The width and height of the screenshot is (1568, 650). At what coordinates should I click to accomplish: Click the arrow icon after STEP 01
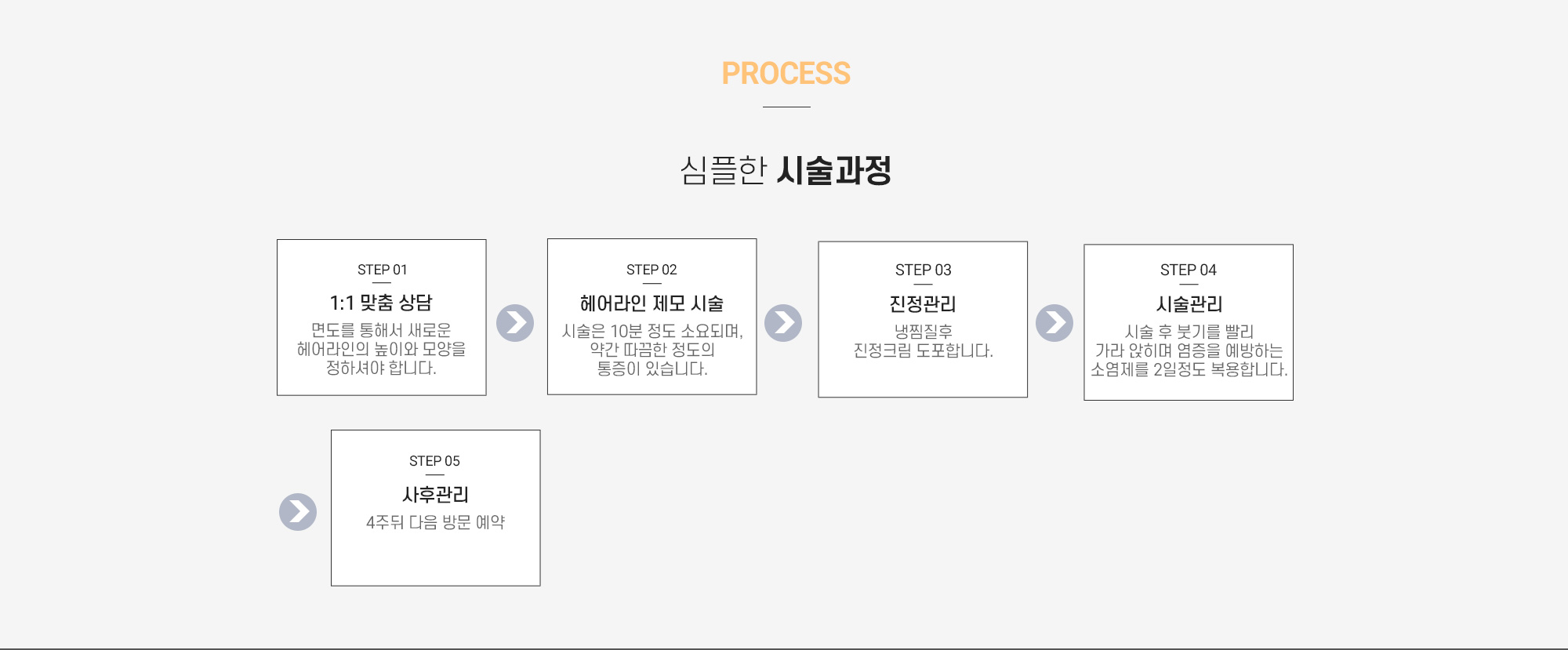(x=515, y=323)
